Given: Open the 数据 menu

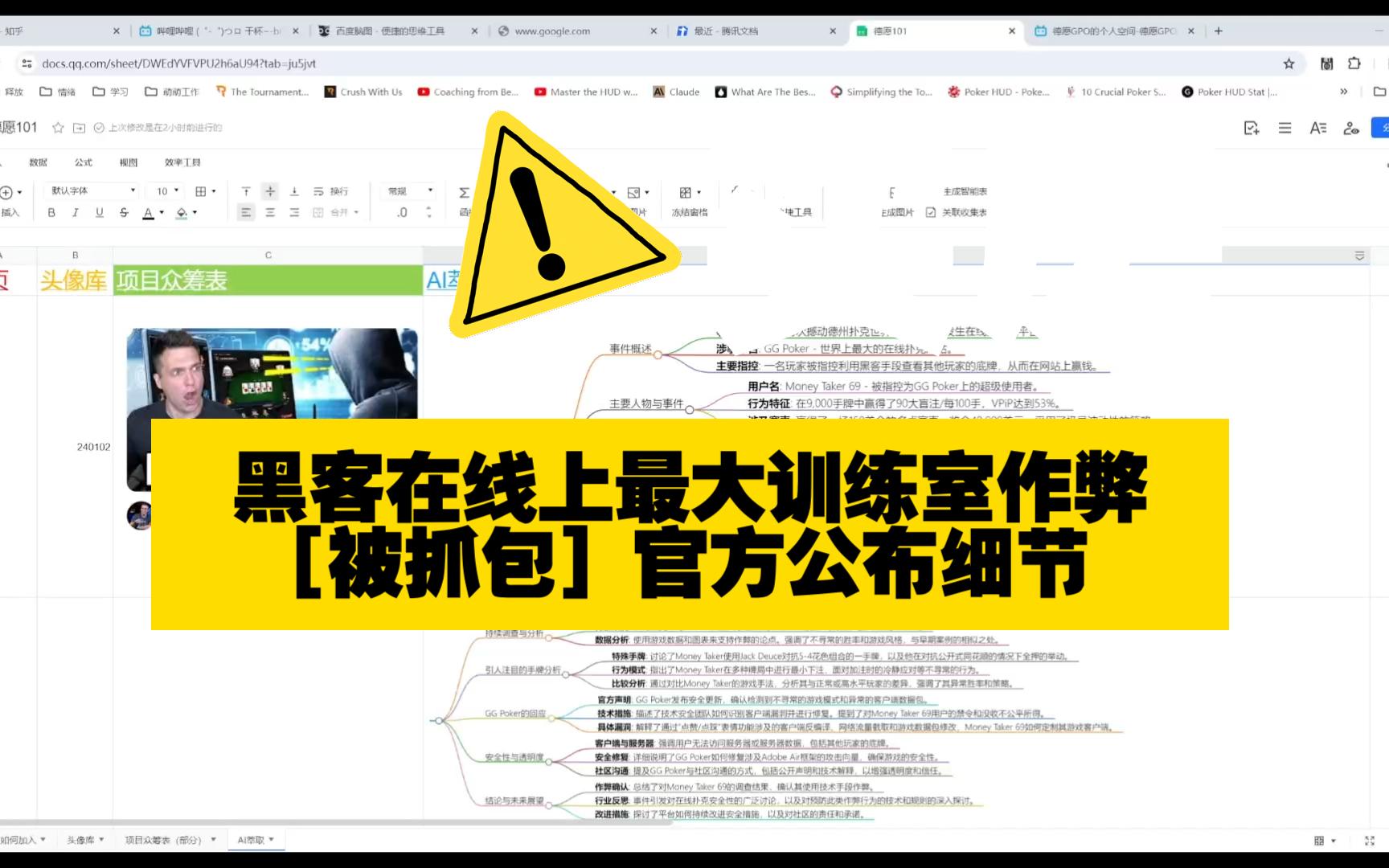Looking at the screenshot, I should (39, 162).
